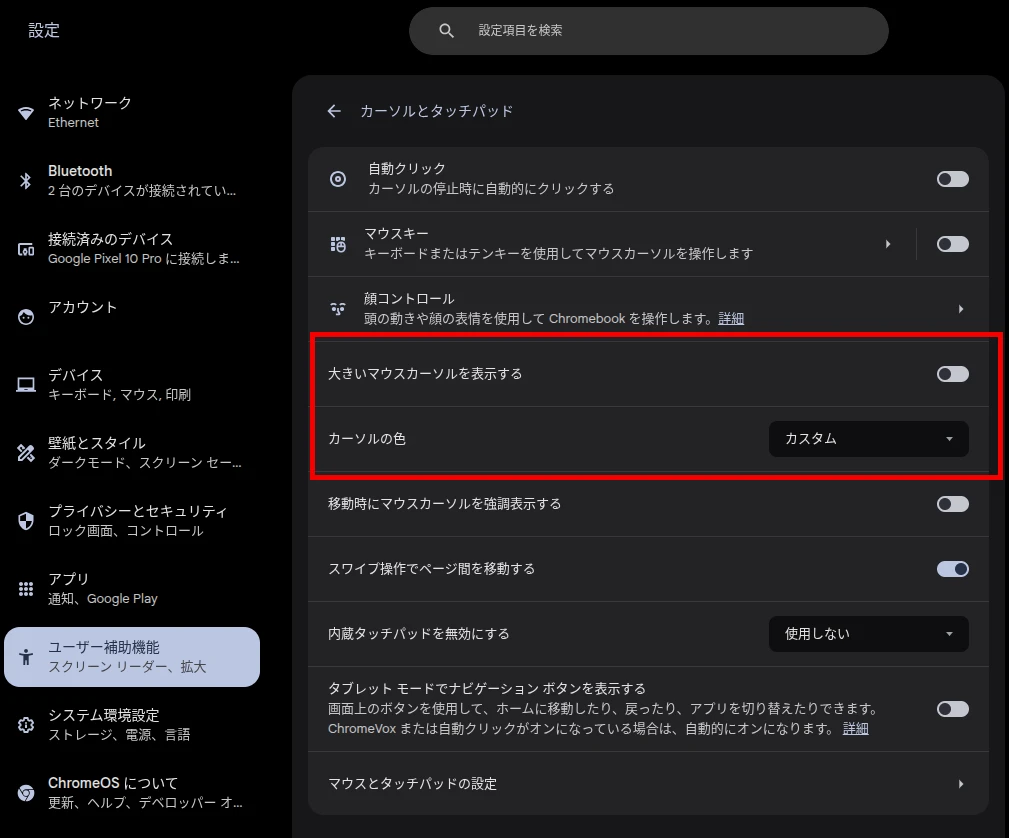
Task: Click the 詳細 link under 顔コントロール
Action: click(x=730, y=318)
